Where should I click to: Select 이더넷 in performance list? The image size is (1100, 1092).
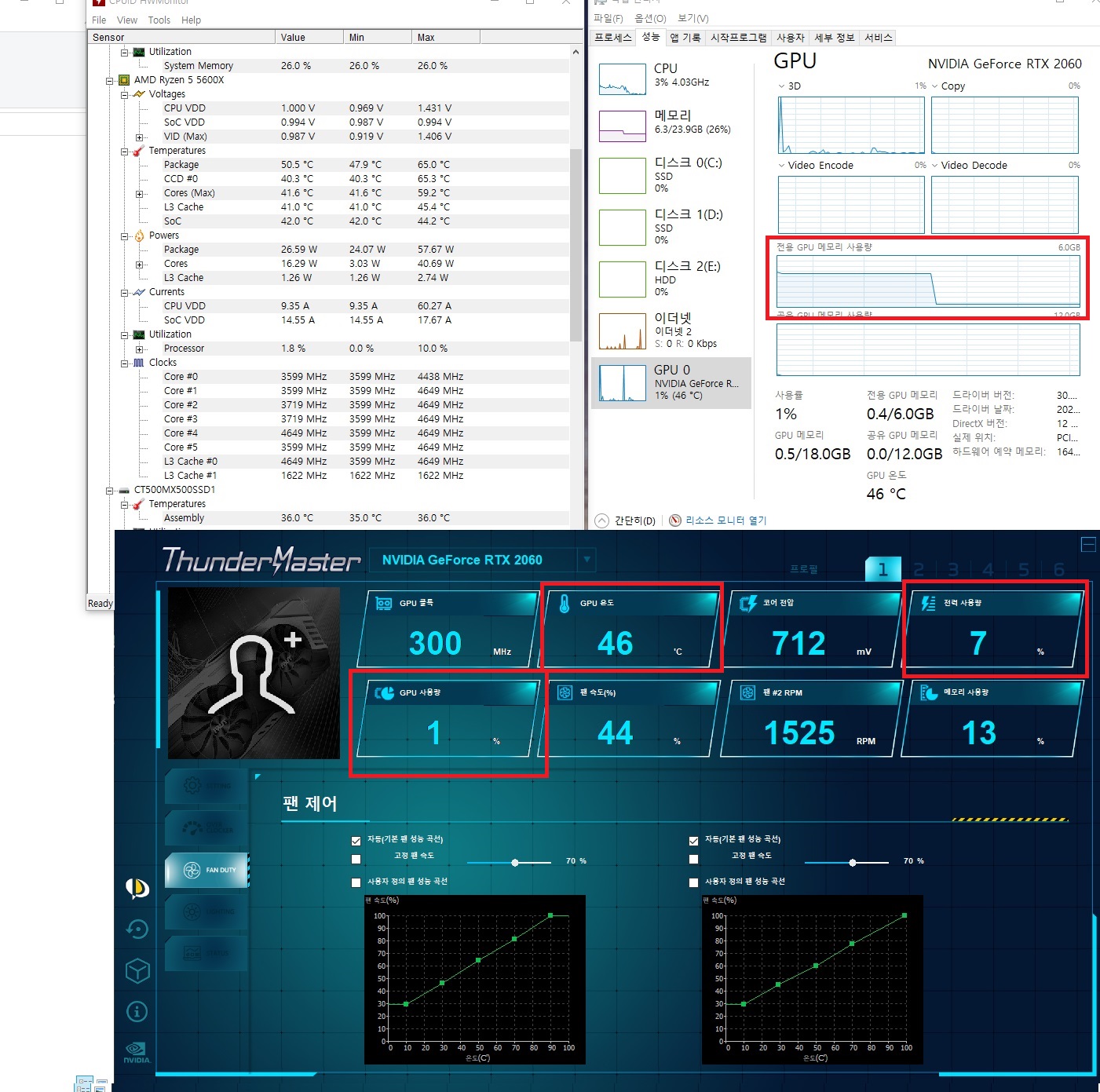671,331
